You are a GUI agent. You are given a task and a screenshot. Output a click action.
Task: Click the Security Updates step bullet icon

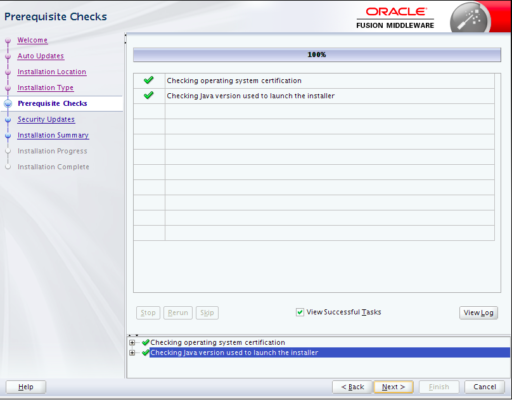tap(8, 120)
